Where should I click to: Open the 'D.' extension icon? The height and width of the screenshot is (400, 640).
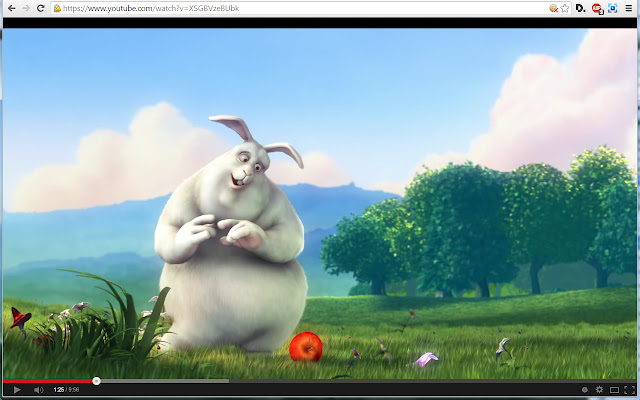click(580, 8)
